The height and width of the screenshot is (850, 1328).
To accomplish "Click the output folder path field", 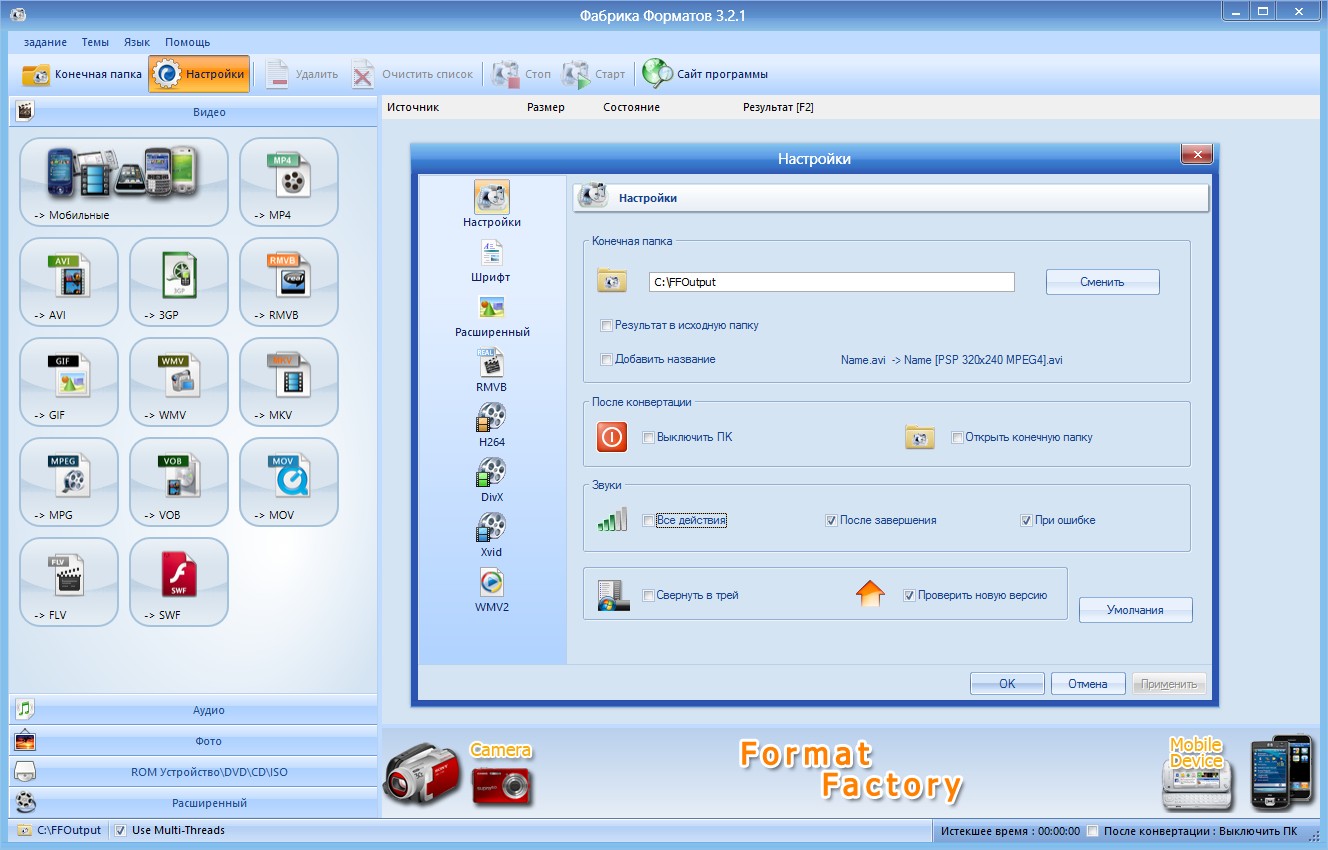I will tap(831, 282).
